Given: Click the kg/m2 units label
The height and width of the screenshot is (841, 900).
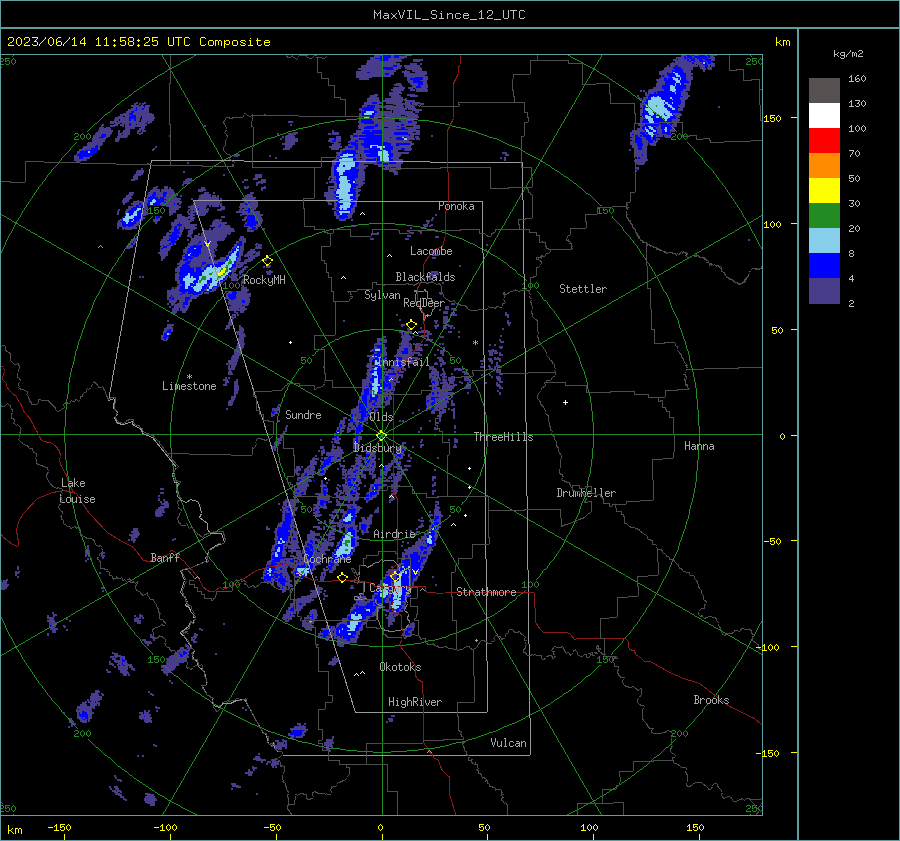Looking at the screenshot, I should (848, 54).
